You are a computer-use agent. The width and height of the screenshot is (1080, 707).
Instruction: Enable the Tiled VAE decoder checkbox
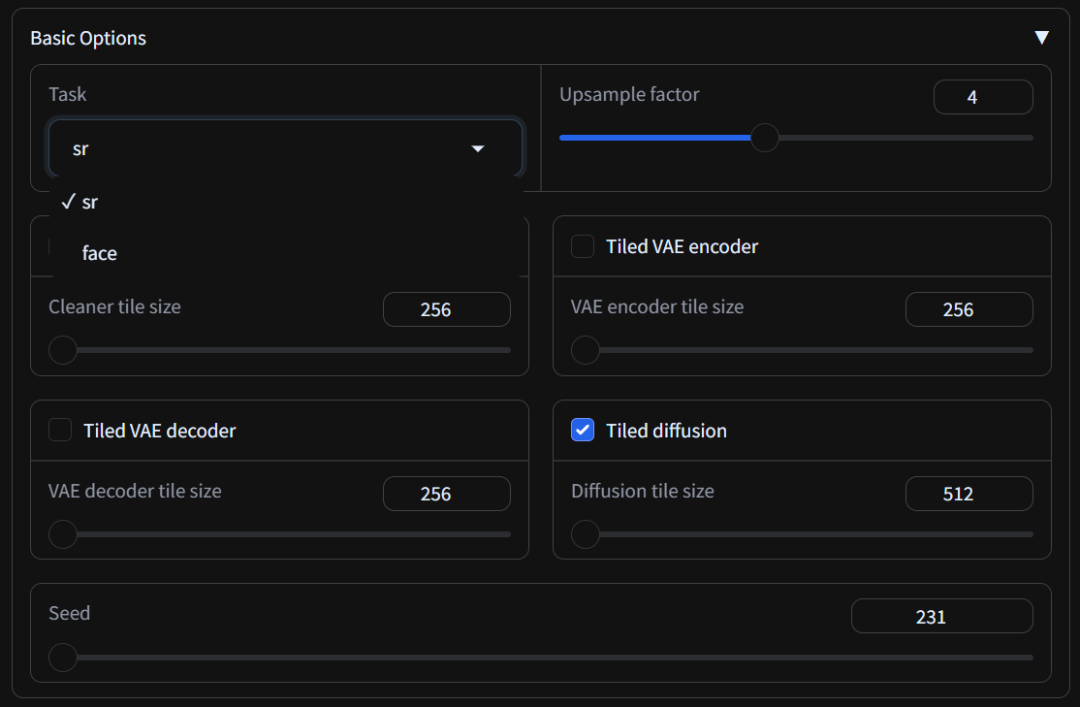point(61,430)
